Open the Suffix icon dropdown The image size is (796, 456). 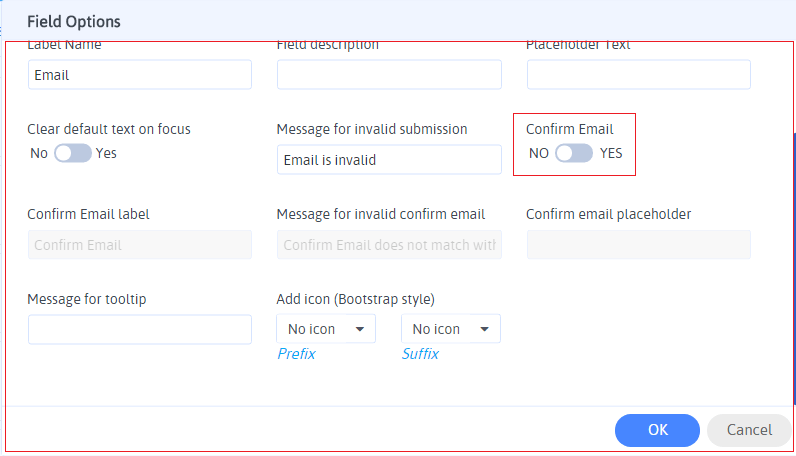[x=450, y=329]
